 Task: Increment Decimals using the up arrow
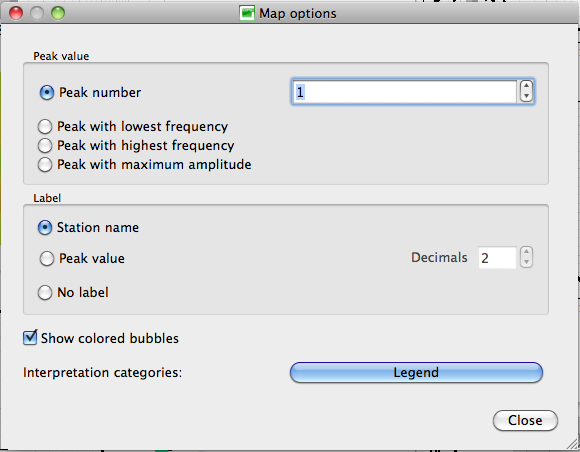[526, 252]
